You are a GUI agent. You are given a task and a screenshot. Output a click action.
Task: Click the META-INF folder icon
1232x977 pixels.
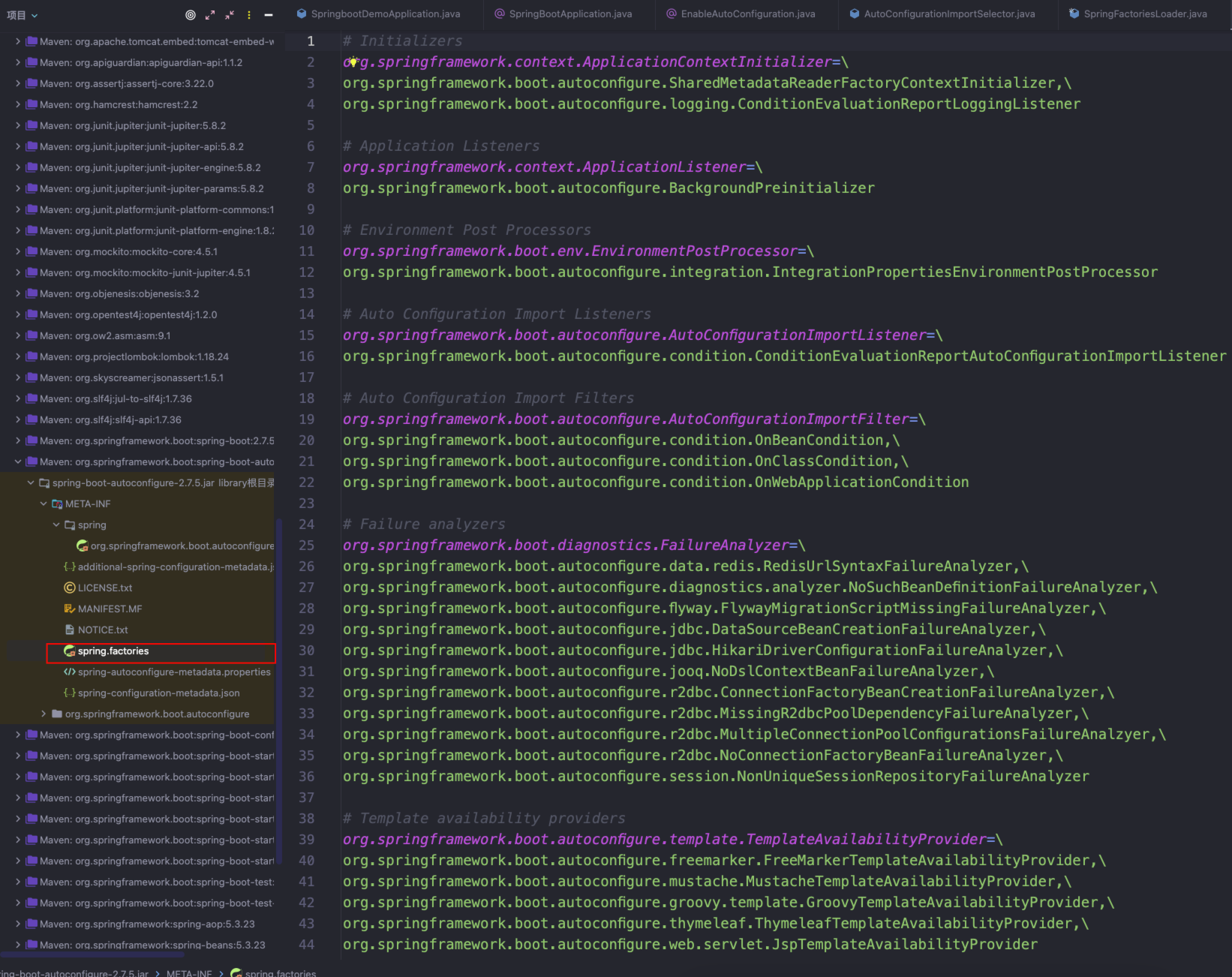click(x=57, y=504)
